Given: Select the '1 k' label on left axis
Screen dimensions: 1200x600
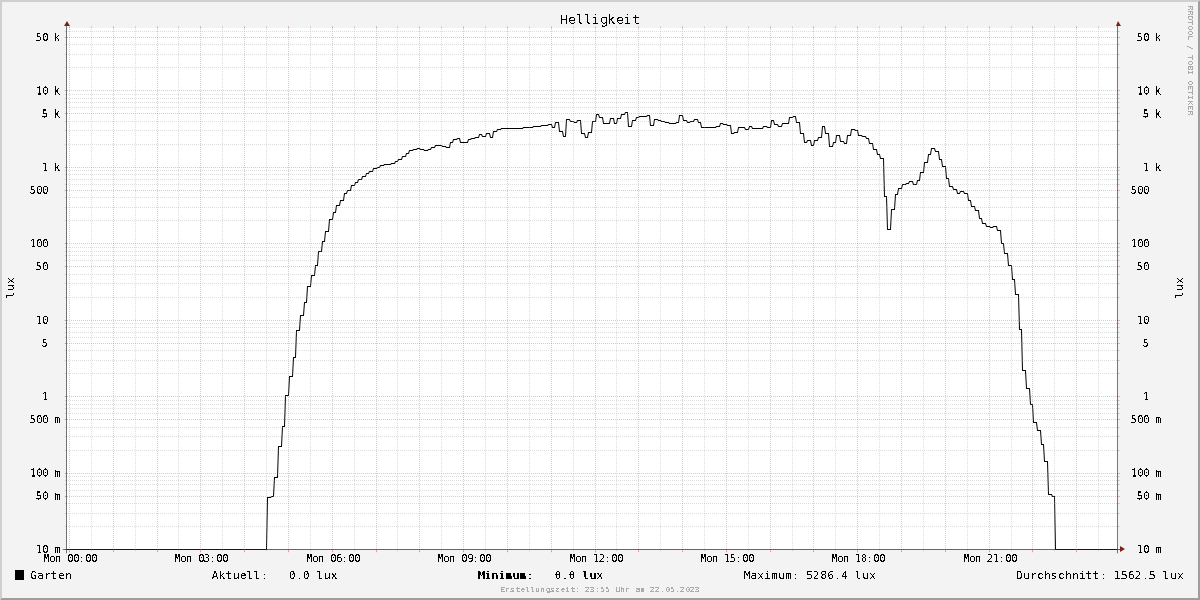Looking at the screenshot, I should point(51,168).
